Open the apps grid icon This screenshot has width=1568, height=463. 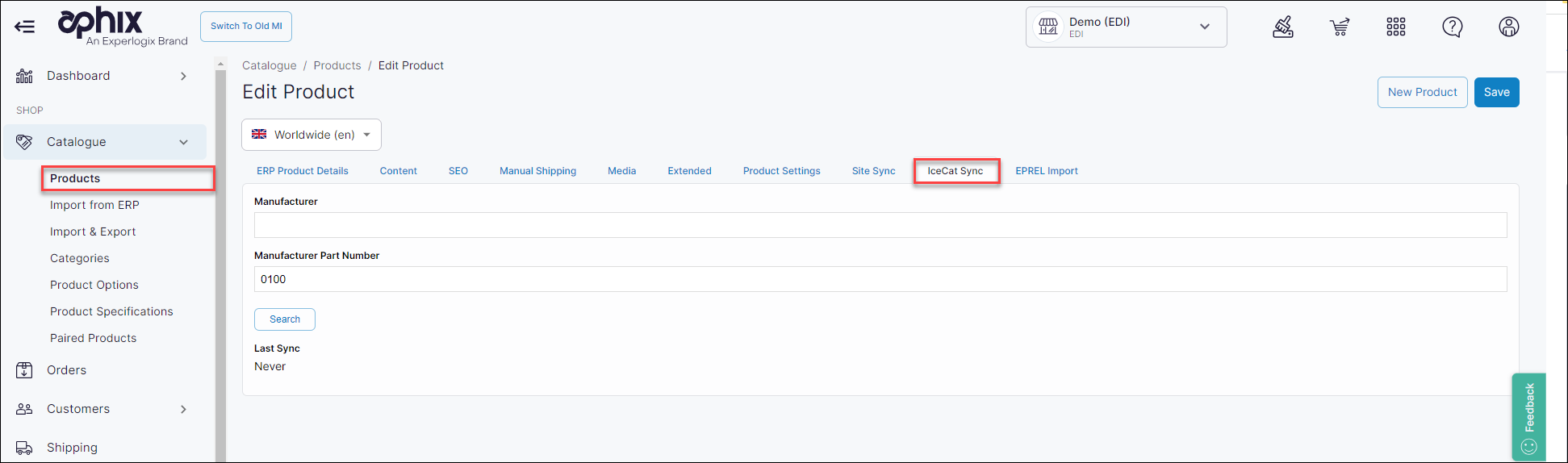click(1396, 27)
